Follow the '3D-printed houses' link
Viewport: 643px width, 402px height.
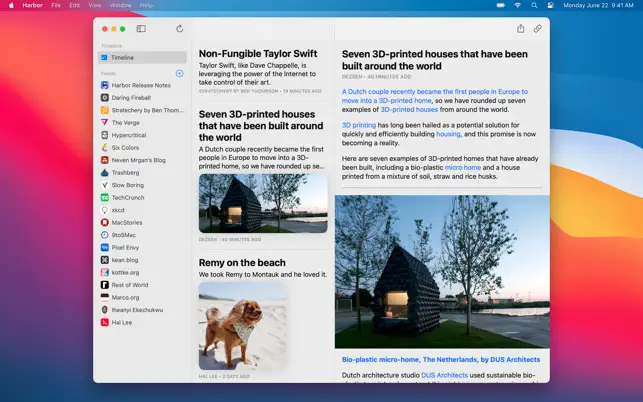[409, 110]
